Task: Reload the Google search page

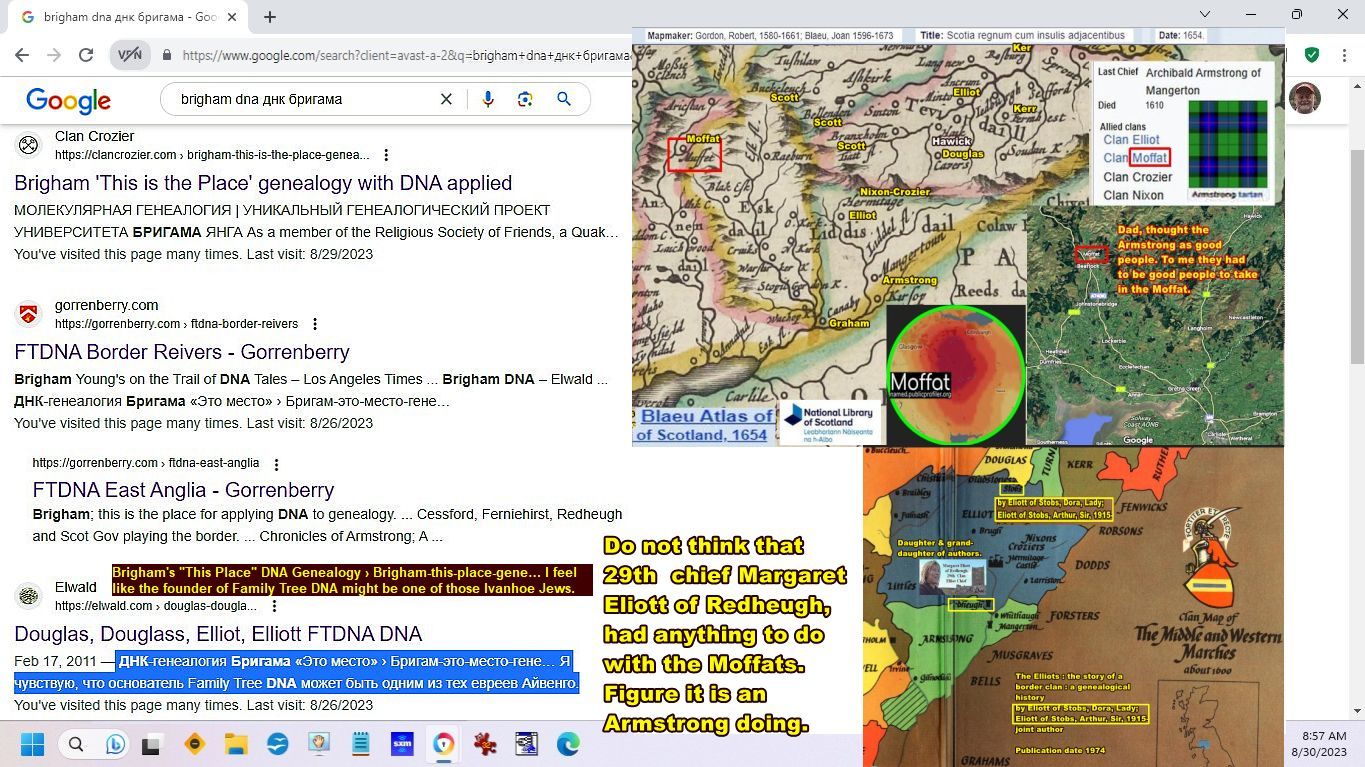Action: coord(86,56)
